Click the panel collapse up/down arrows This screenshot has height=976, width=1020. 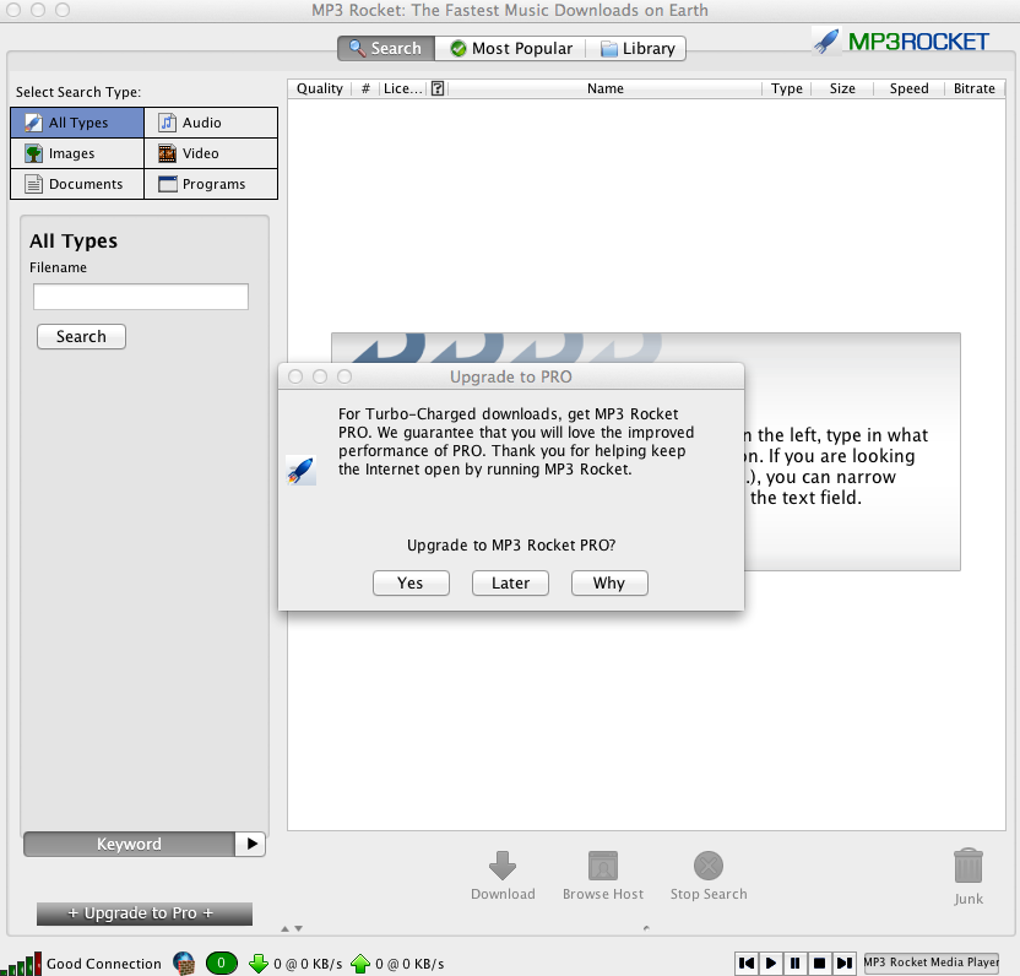pyautogui.click(x=291, y=929)
